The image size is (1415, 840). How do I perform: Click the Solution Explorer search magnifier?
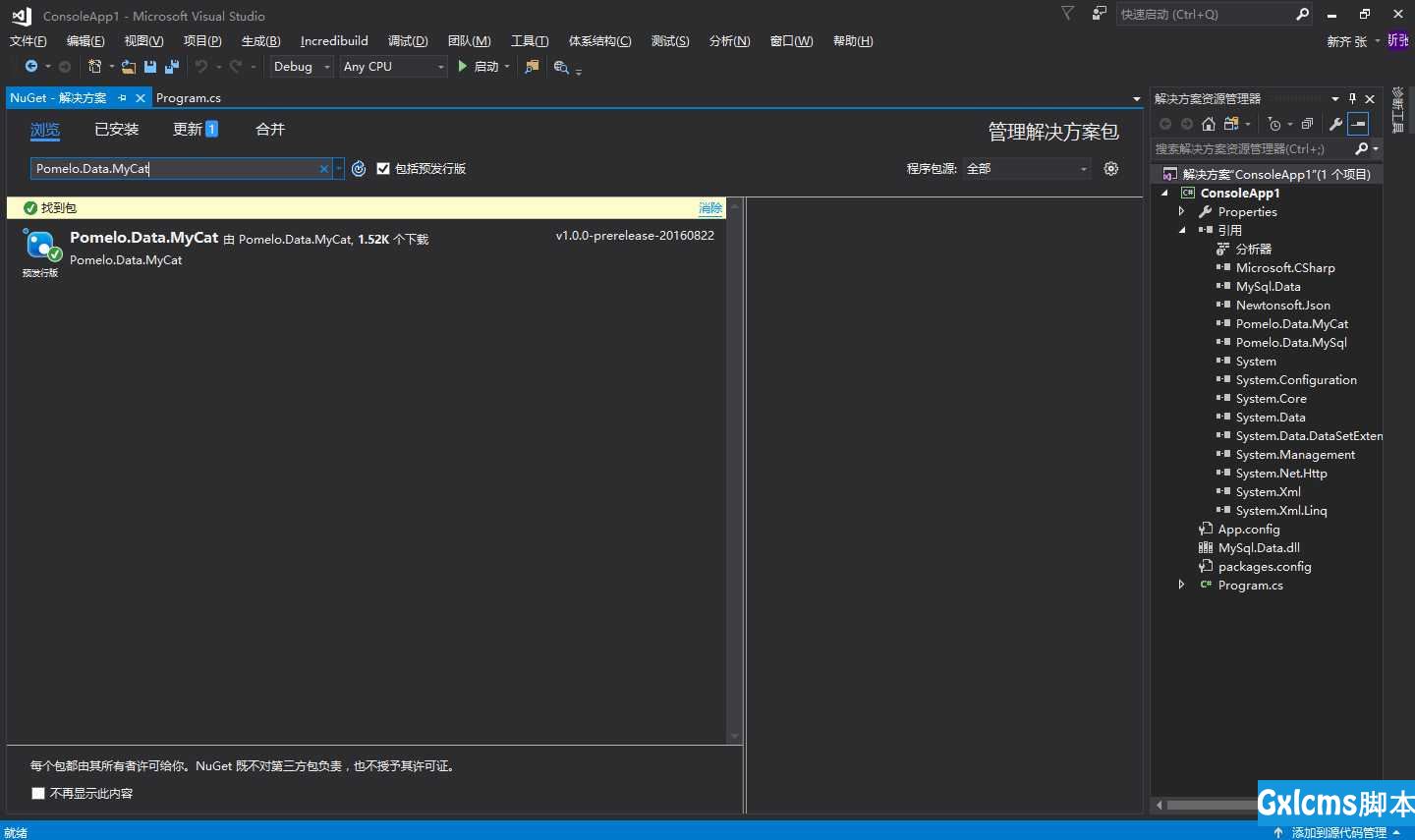click(x=1361, y=148)
